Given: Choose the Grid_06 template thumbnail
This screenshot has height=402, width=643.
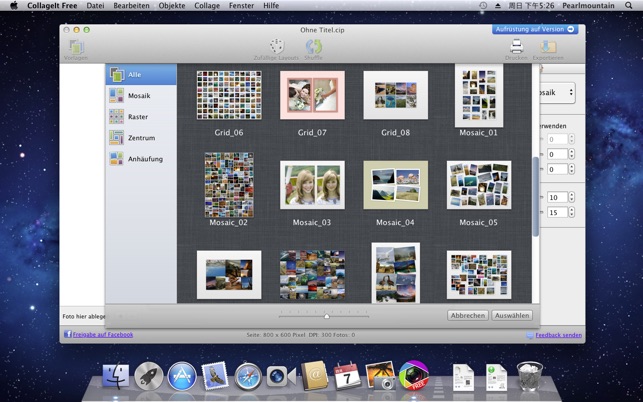Looking at the screenshot, I should coord(229,95).
